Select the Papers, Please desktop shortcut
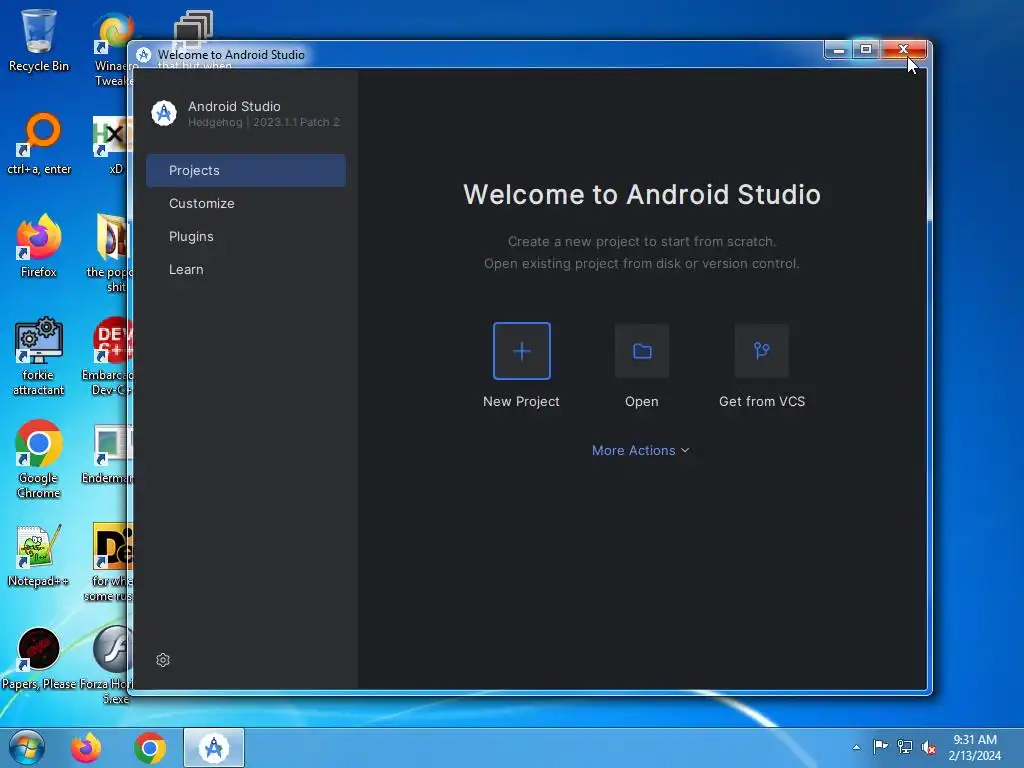The image size is (1024, 768). (39, 658)
